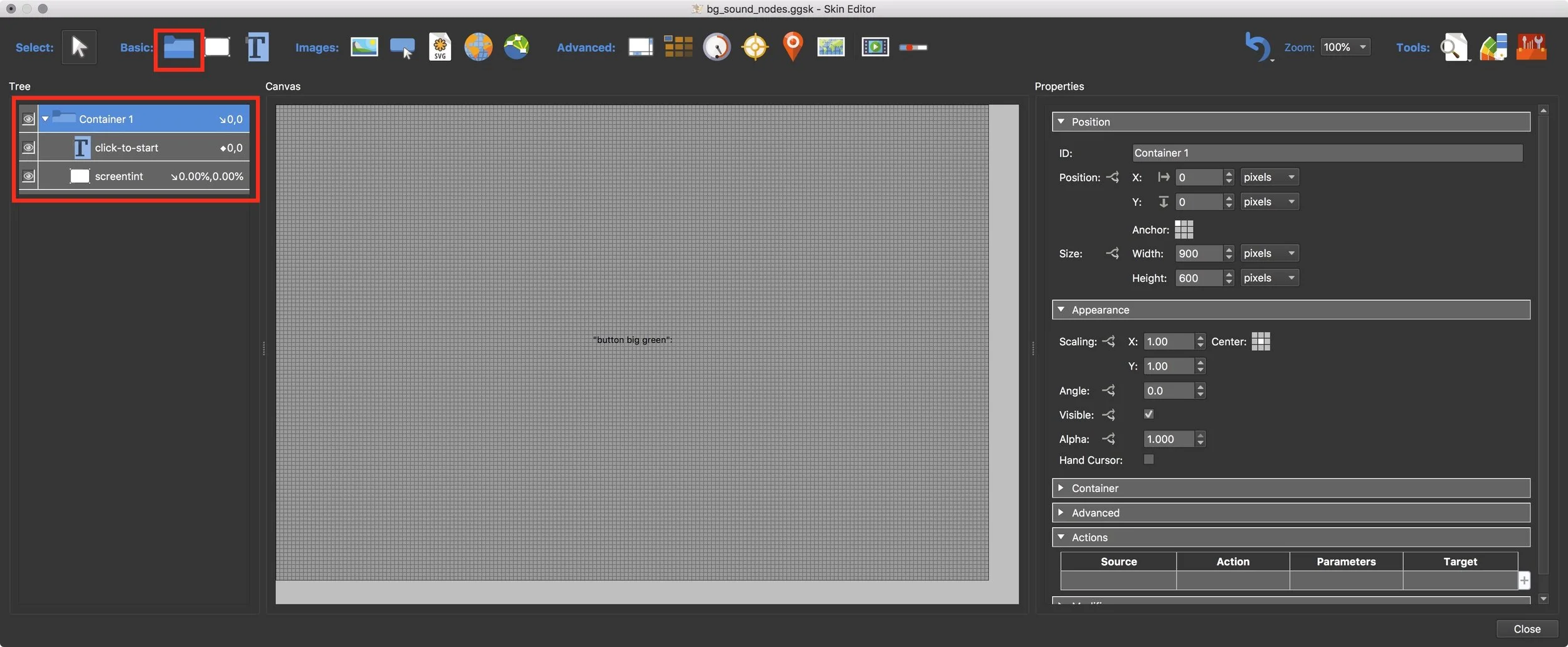Add a Container element from Basic tools

pos(179,47)
